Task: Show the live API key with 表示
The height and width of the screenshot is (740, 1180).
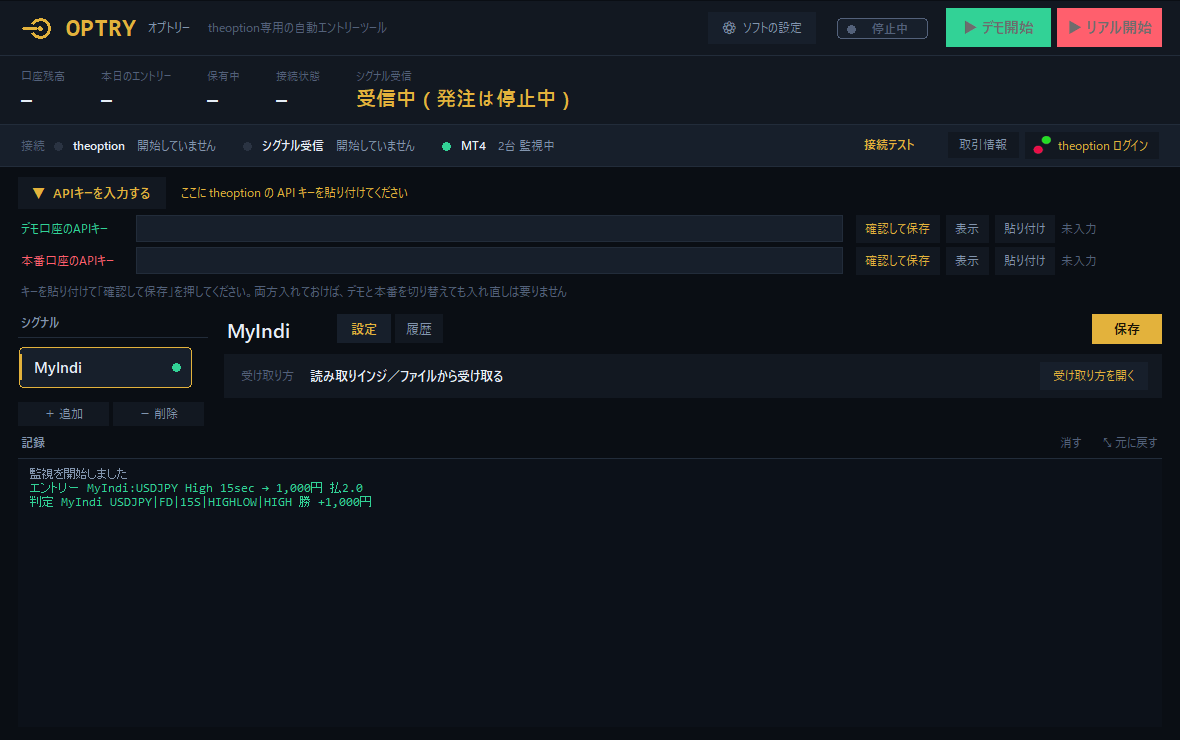Action: (x=967, y=260)
